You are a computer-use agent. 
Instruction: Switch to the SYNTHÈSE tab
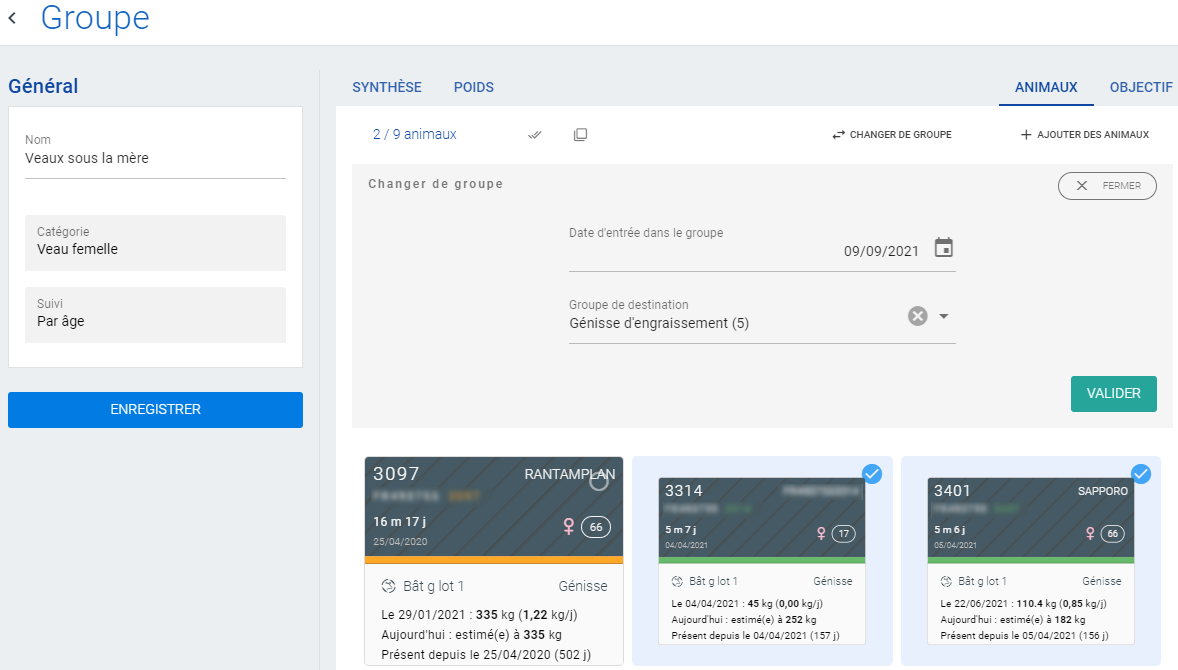(387, 87)
